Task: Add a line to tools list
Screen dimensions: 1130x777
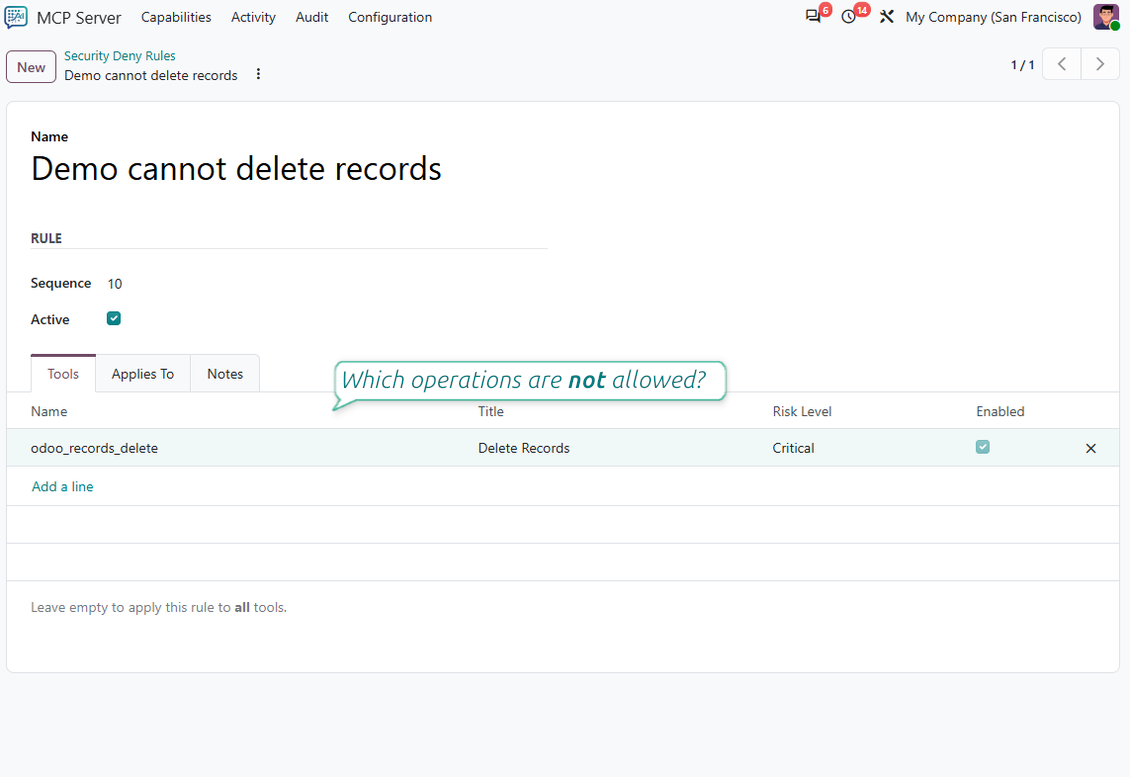Action: point(62,487)
